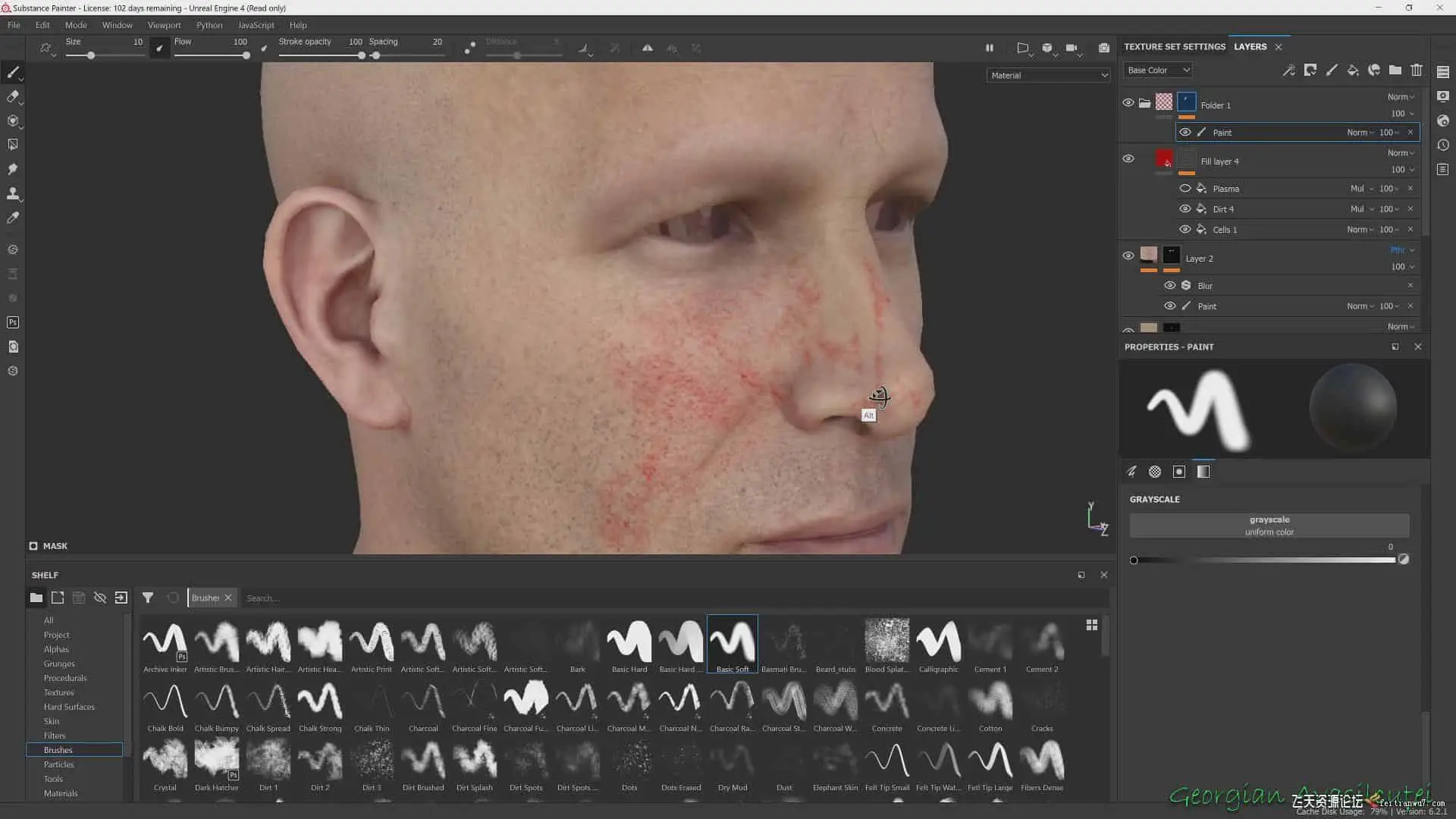Image resolution: width=1456 pixels, height=819 pixels.
Task: Select Particles category in shelf
Action: pos(58,764)
